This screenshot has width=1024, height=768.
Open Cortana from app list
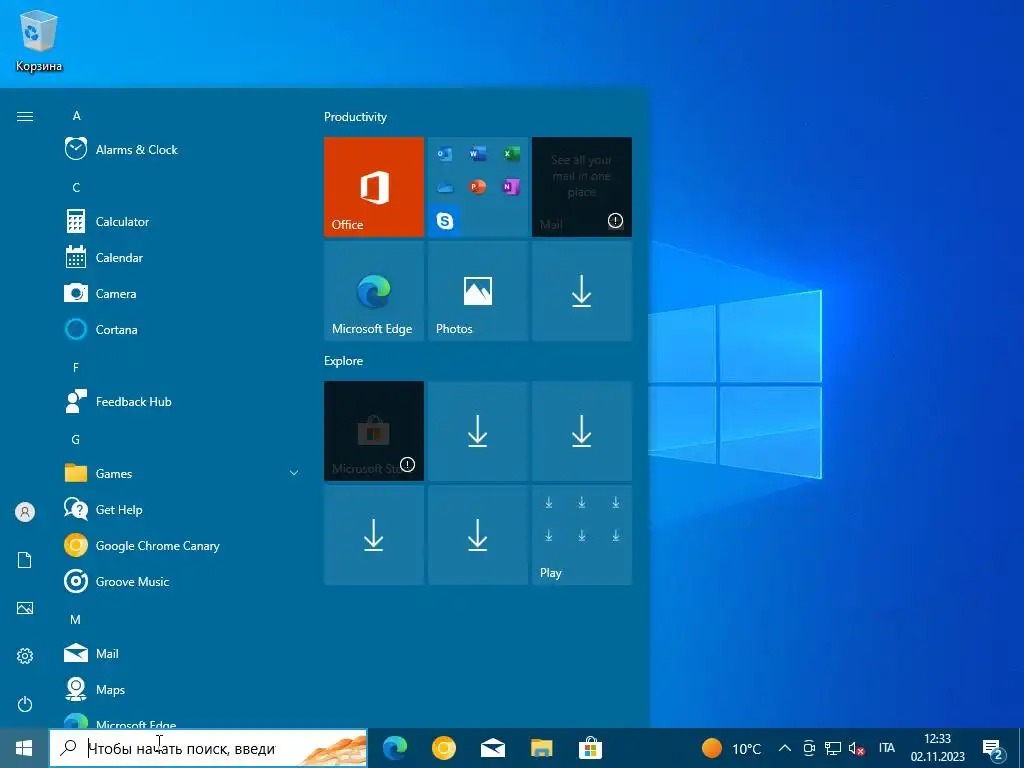[x=182, y=329]
